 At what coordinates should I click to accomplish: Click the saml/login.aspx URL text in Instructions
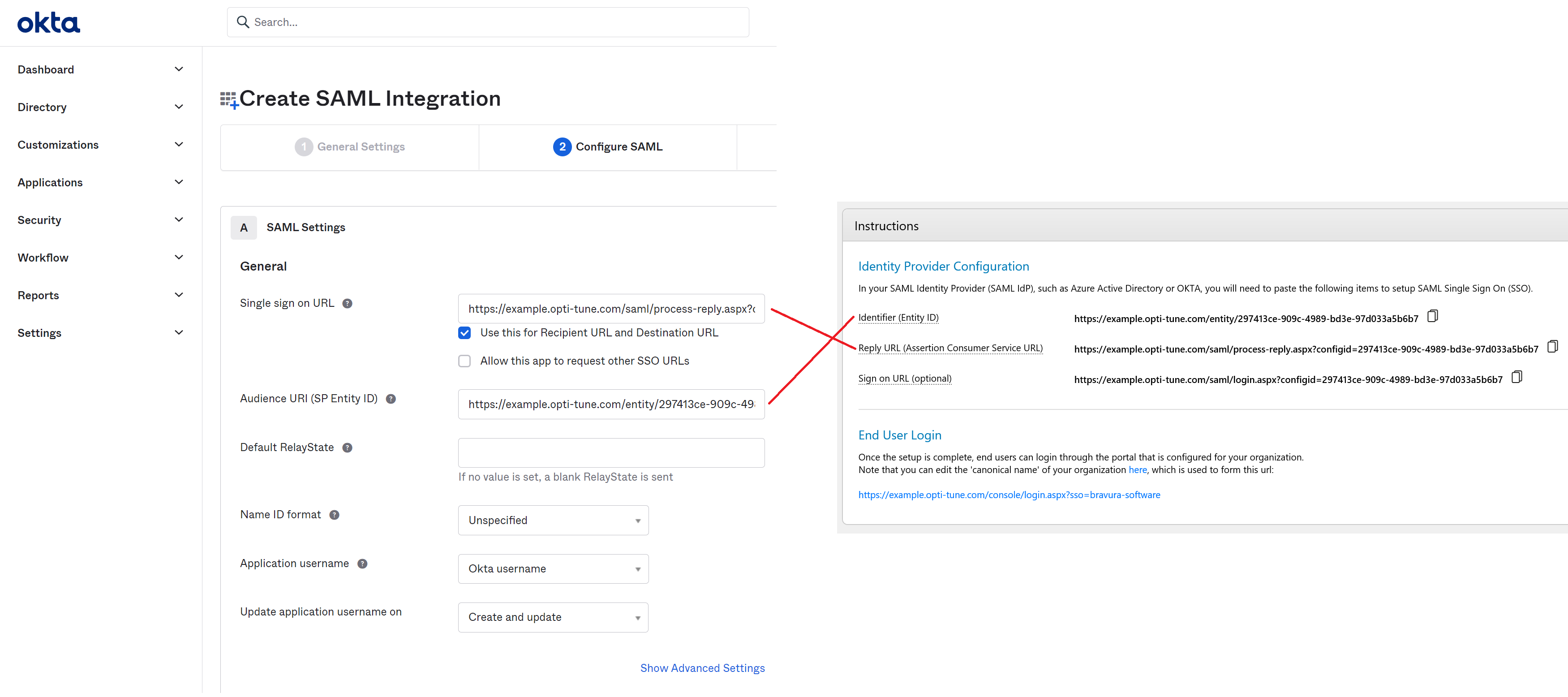point(1288,380)
